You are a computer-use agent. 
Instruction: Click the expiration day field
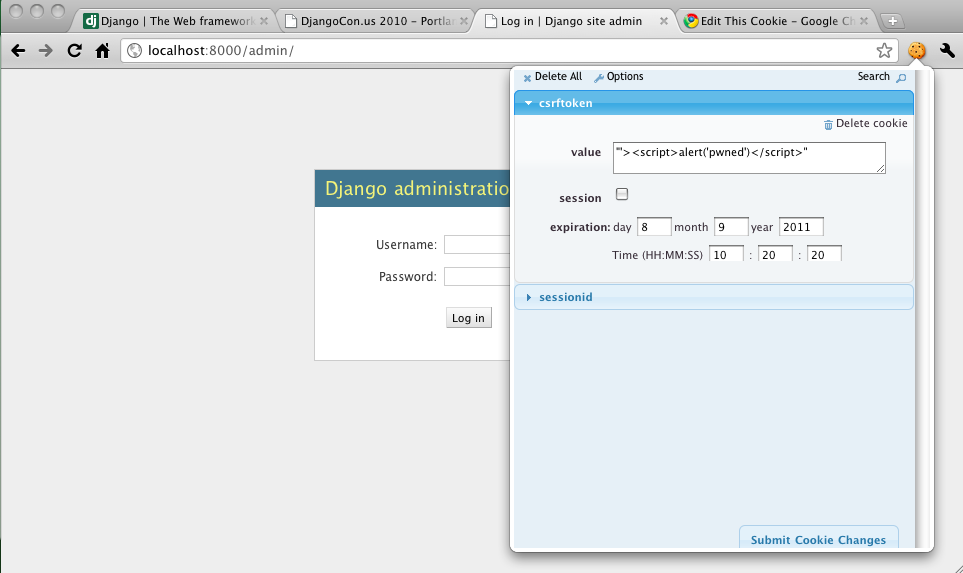point(654,227)
